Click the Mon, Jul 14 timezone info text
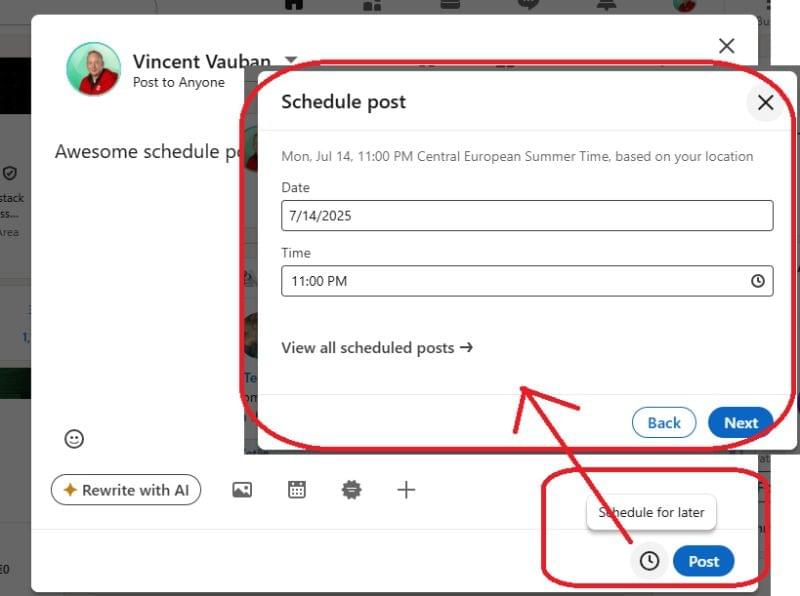The width and height of the screenshot is (800, 596). (517, 156)
